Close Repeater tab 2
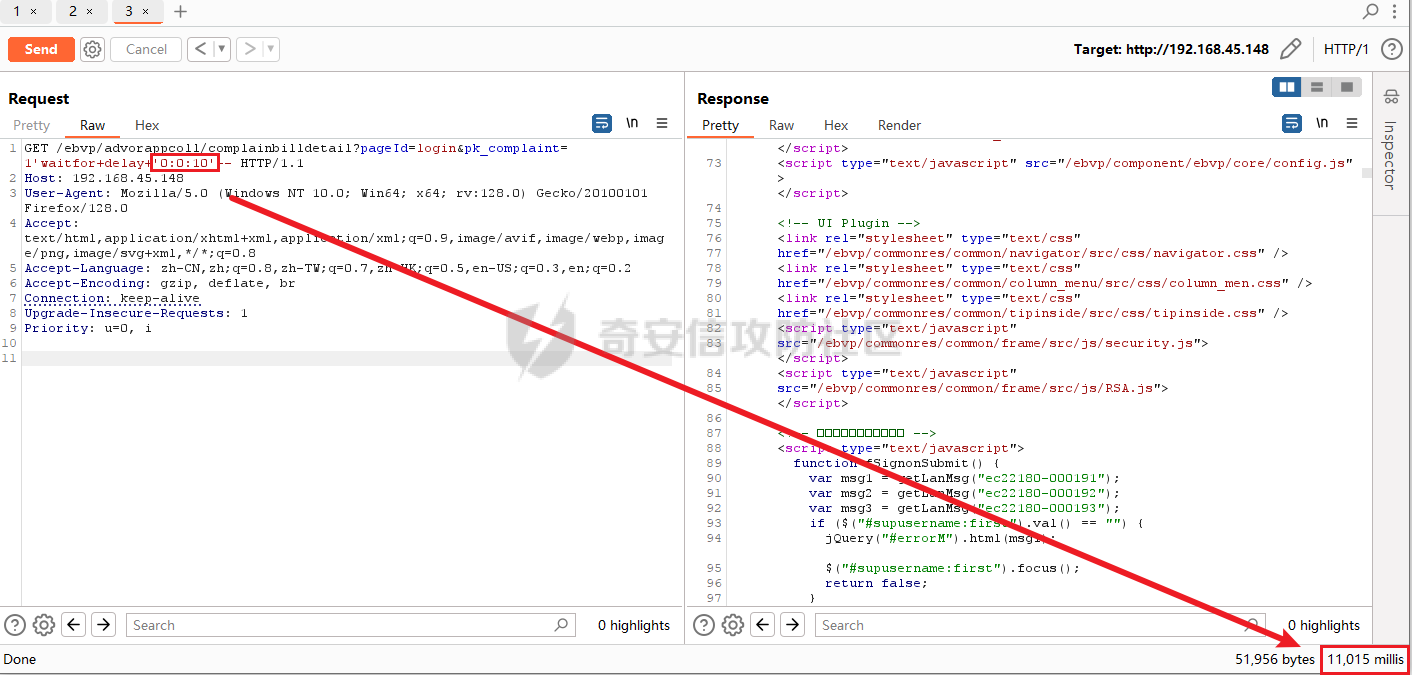 [x=89, y=12]
